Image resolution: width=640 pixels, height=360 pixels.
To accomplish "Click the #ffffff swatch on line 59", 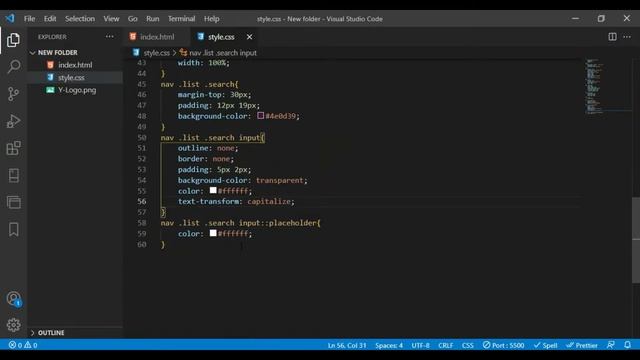I will point(213,233).
